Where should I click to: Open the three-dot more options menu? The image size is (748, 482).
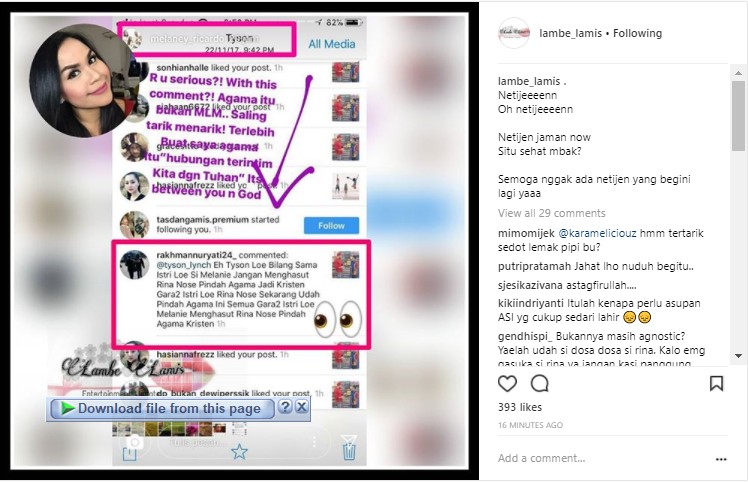tap(721, 459)
